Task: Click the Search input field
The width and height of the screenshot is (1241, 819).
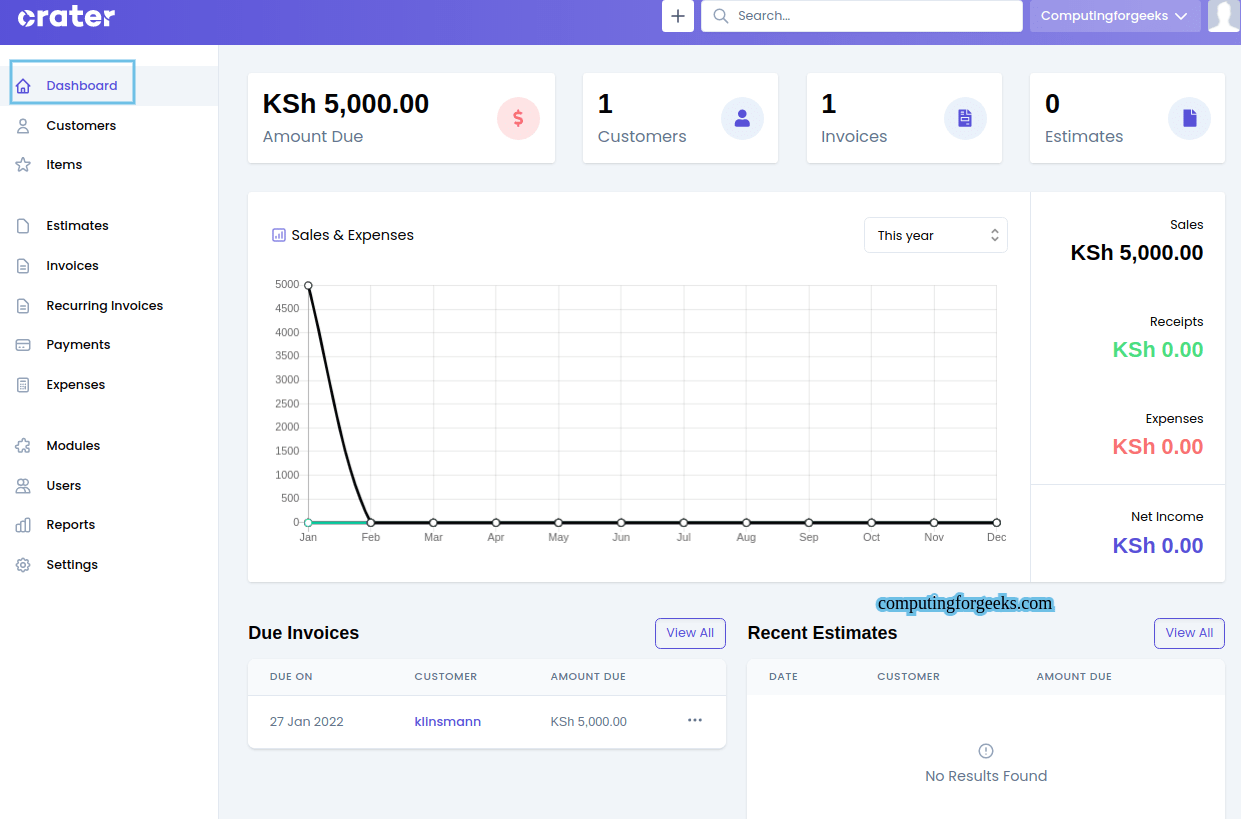Action: click(x=862, y=16)
